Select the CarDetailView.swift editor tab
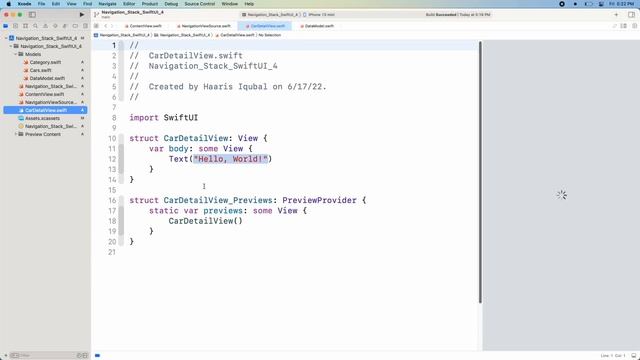640x360 pixels. (265, 26)
